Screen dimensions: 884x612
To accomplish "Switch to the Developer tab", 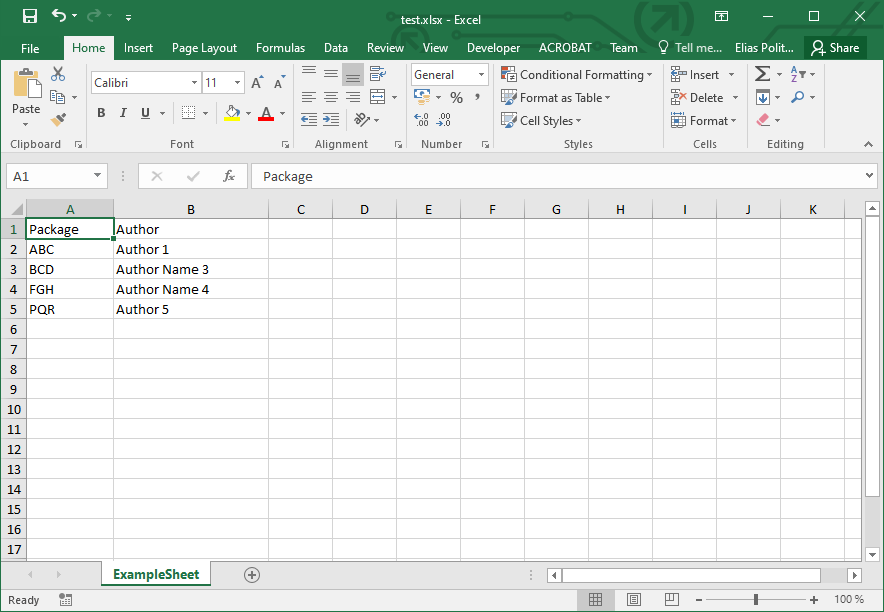I will tap(493, 48).
